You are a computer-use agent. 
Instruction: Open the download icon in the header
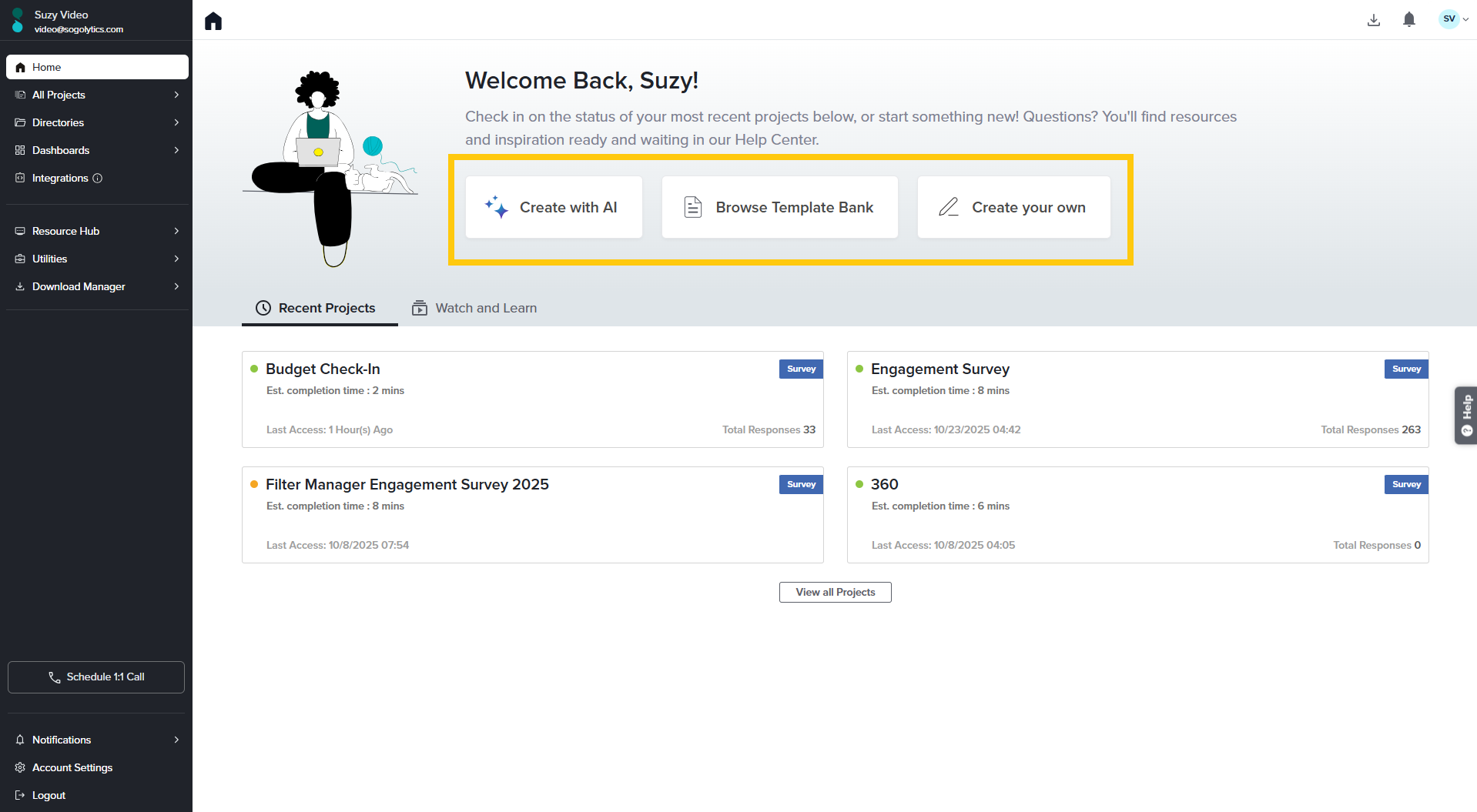(x=1373, y=20)
